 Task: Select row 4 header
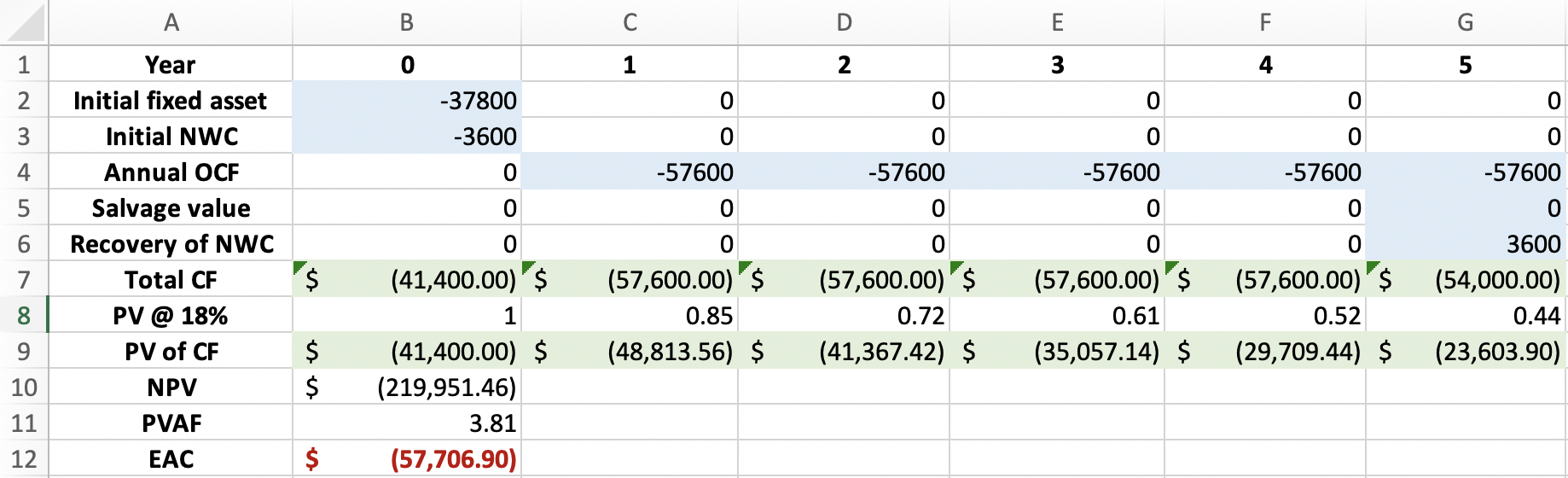(24, 172)
